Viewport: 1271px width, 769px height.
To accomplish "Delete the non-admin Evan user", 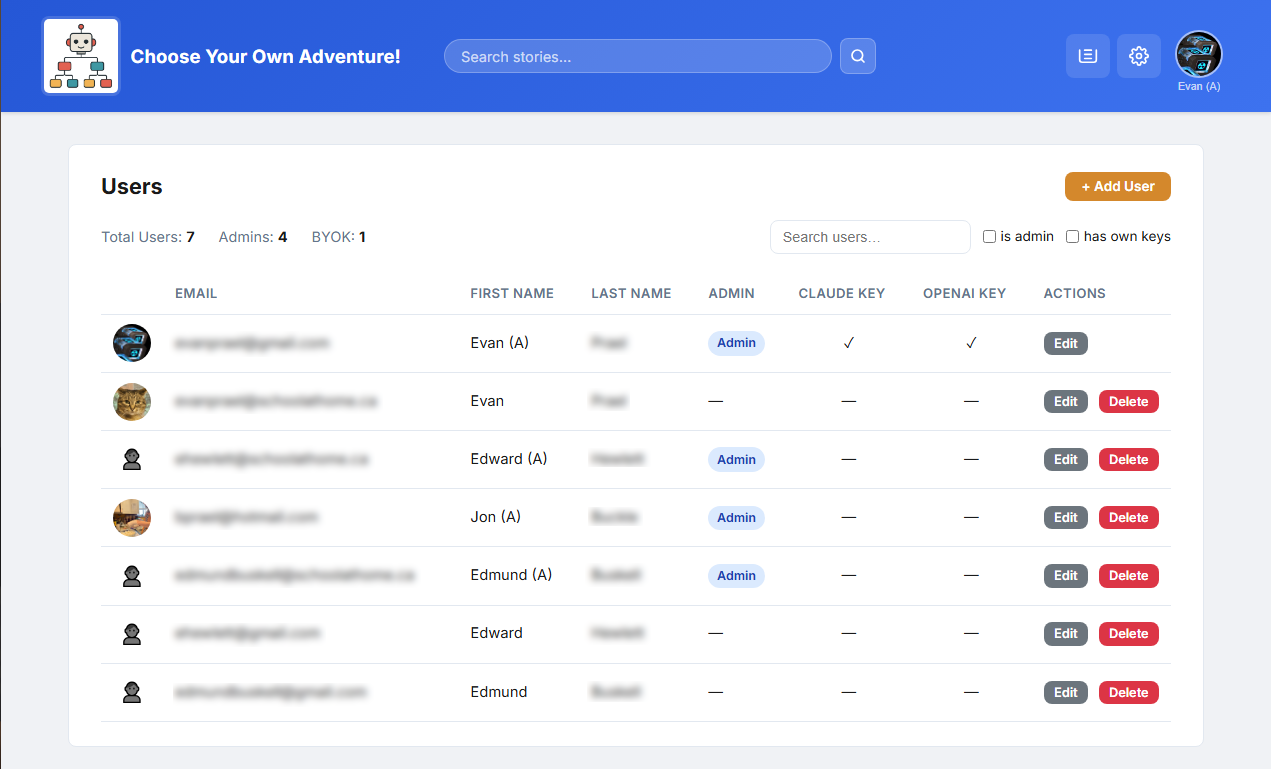I will tap(1129, 401).
